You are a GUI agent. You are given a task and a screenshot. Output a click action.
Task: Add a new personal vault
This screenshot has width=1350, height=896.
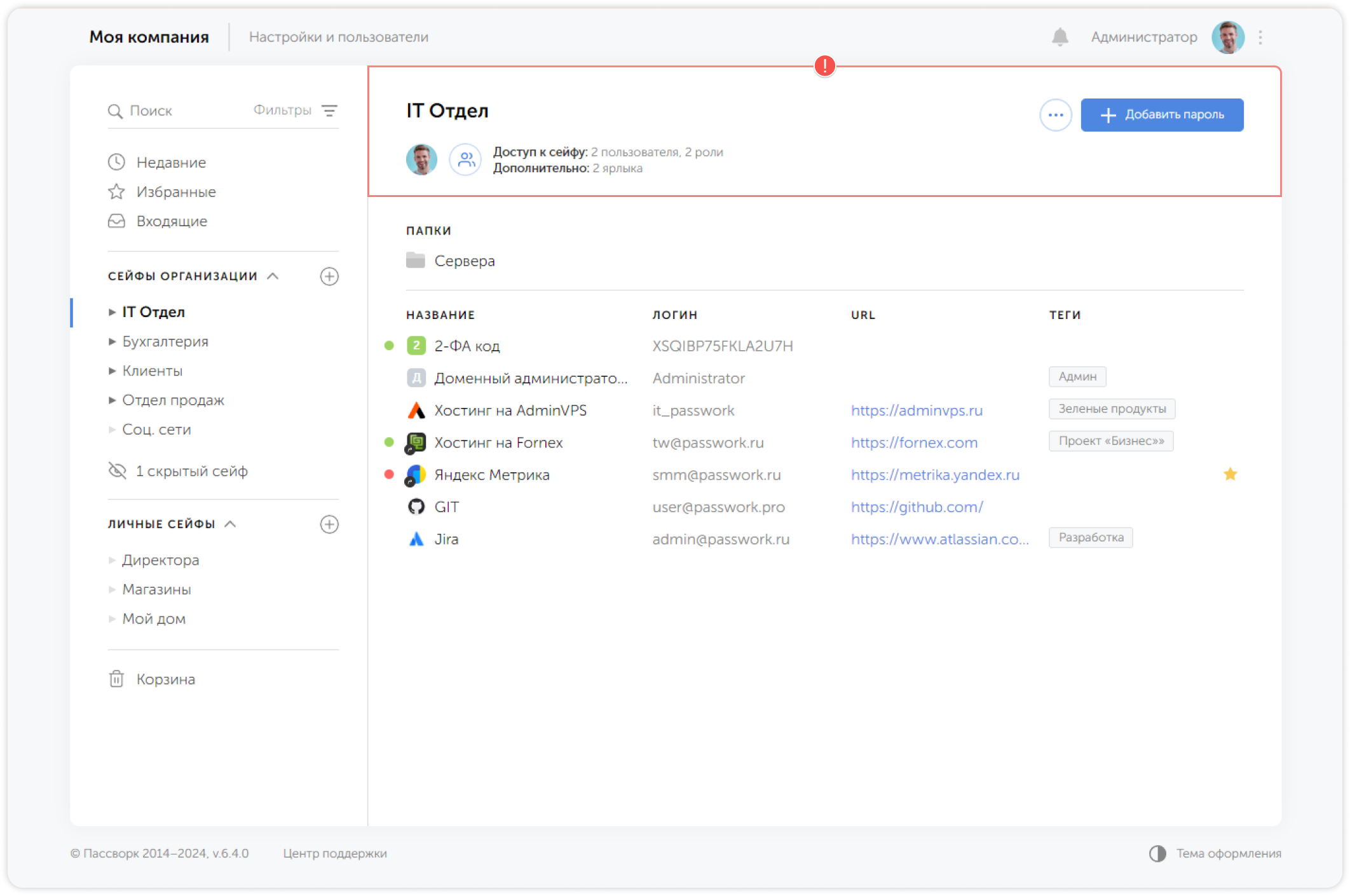click(x=329, y=524)
